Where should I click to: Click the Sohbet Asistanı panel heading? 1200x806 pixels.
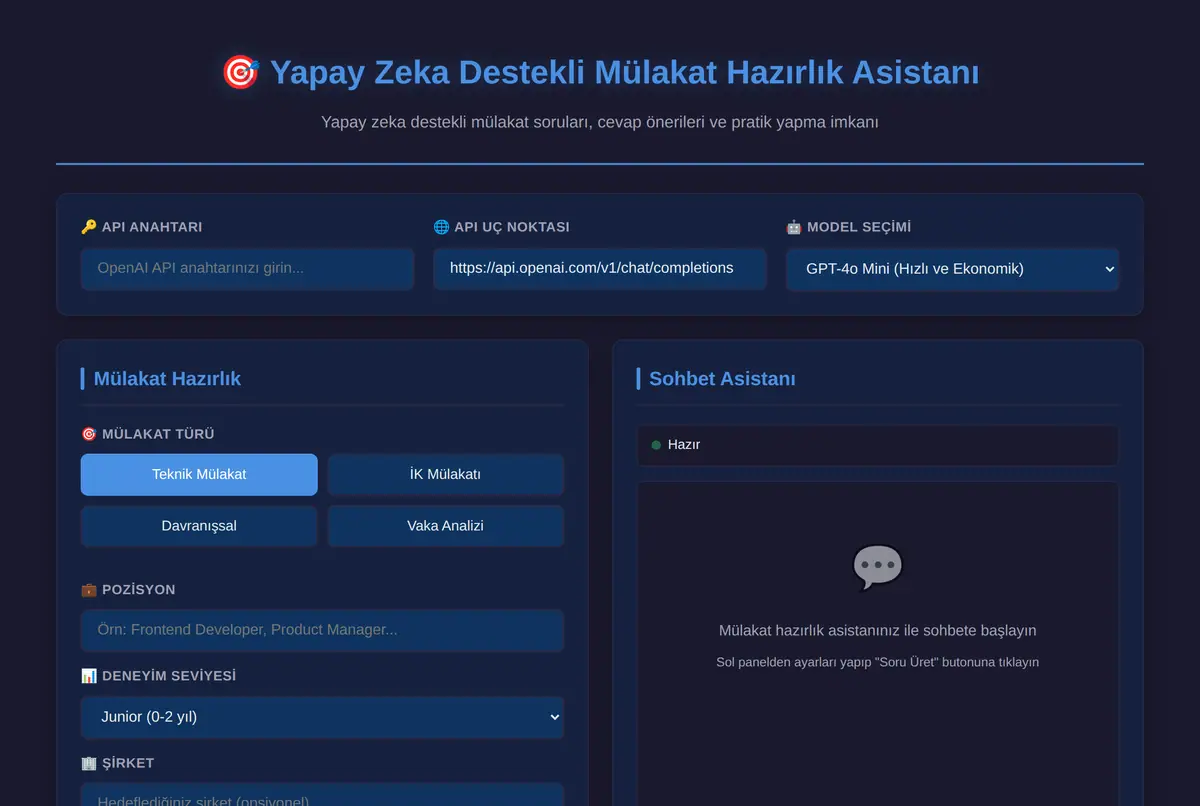pos(722,379)
